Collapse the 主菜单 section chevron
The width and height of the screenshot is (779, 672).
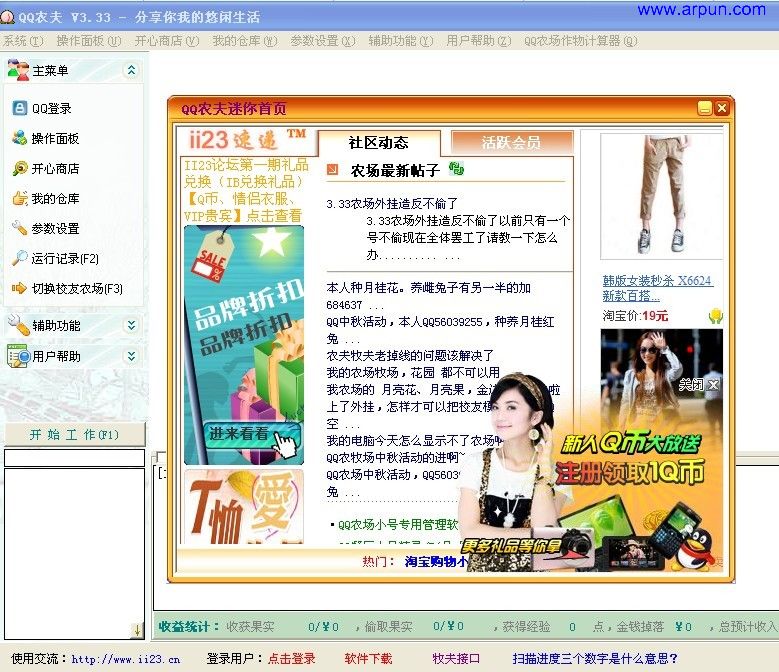point(131,70)
